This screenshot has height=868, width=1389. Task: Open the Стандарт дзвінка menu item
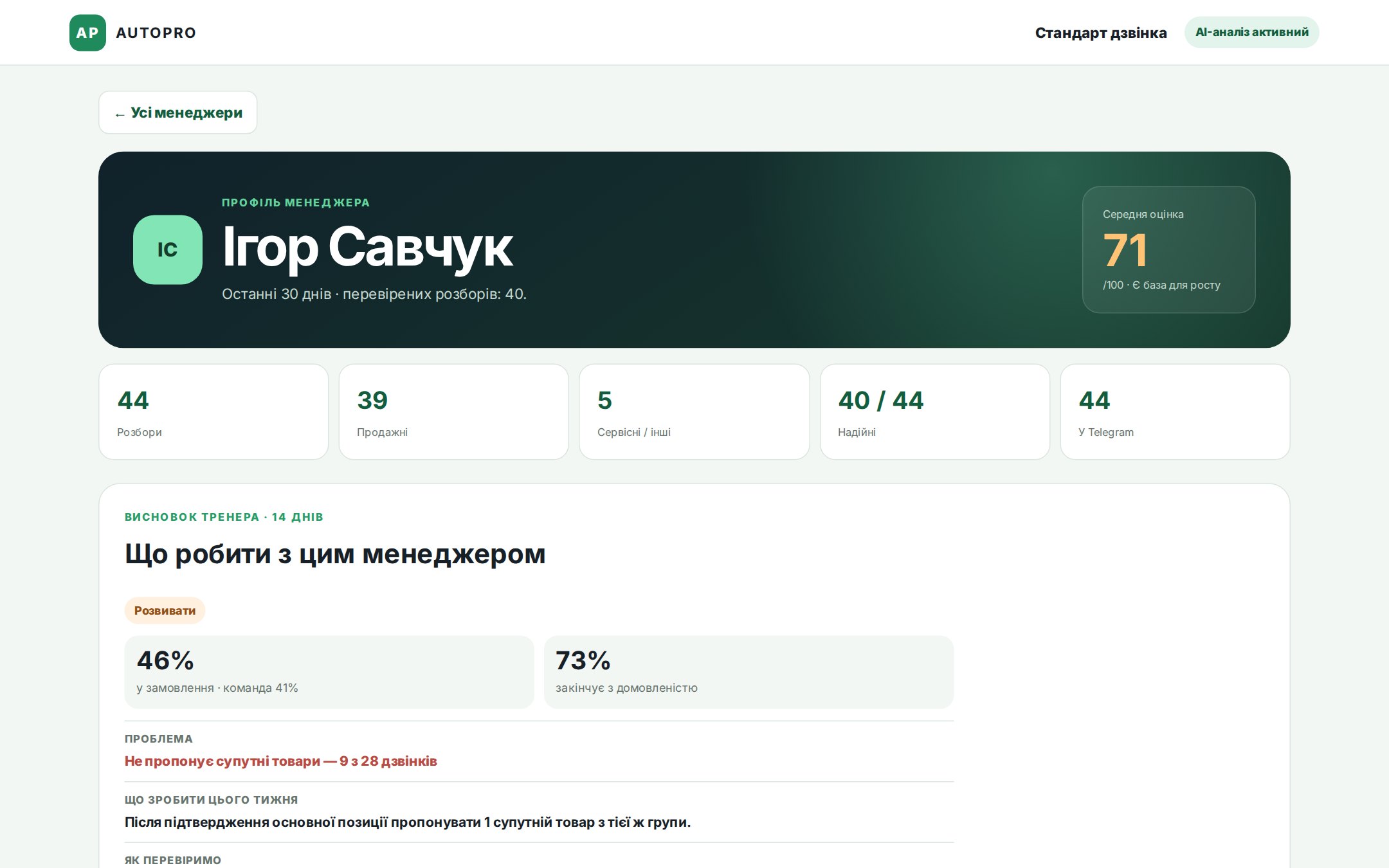[x=1101, y=33]
